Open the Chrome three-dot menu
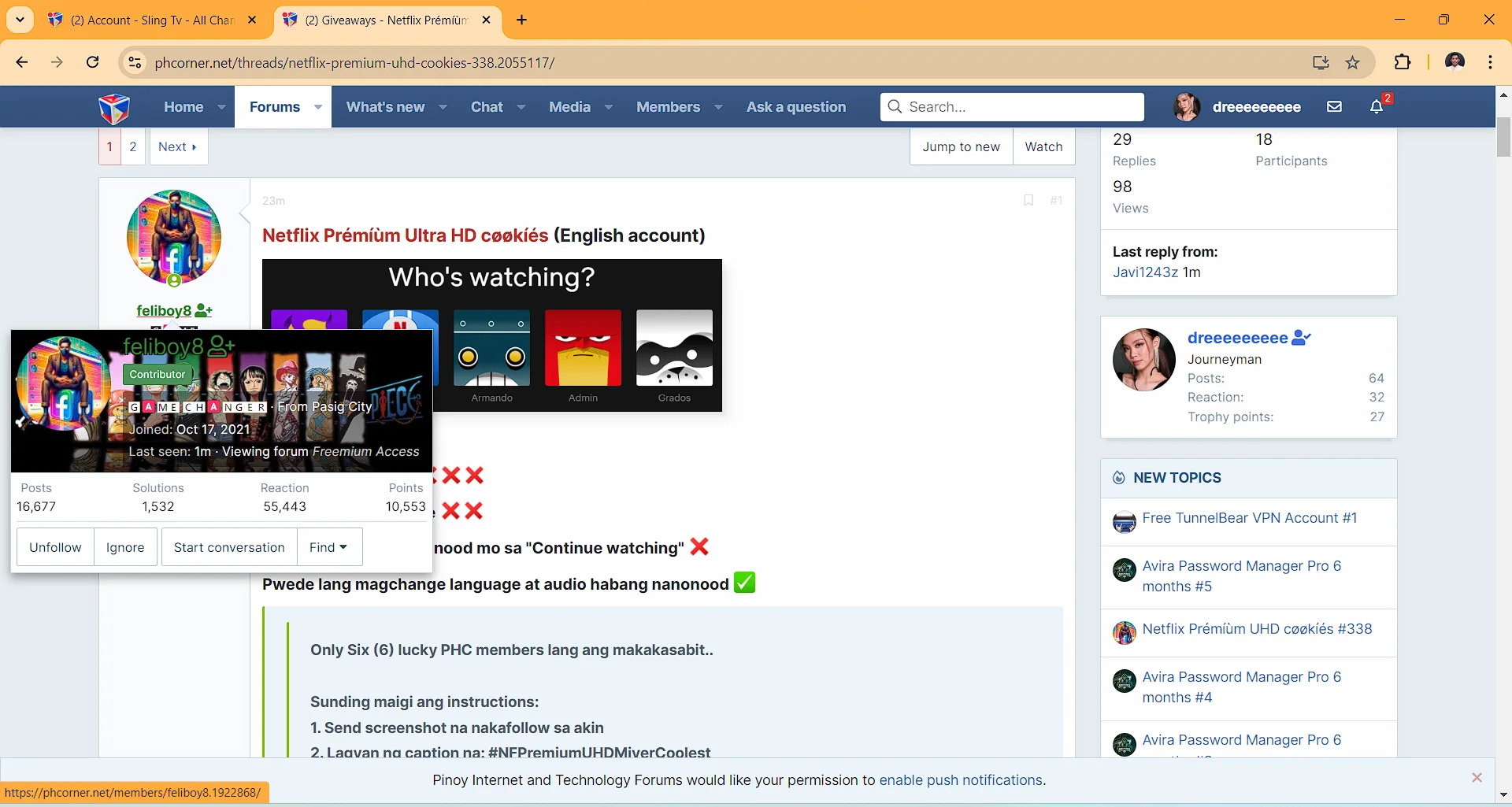Screen dimensions: 1512x807 point(1491,62)
